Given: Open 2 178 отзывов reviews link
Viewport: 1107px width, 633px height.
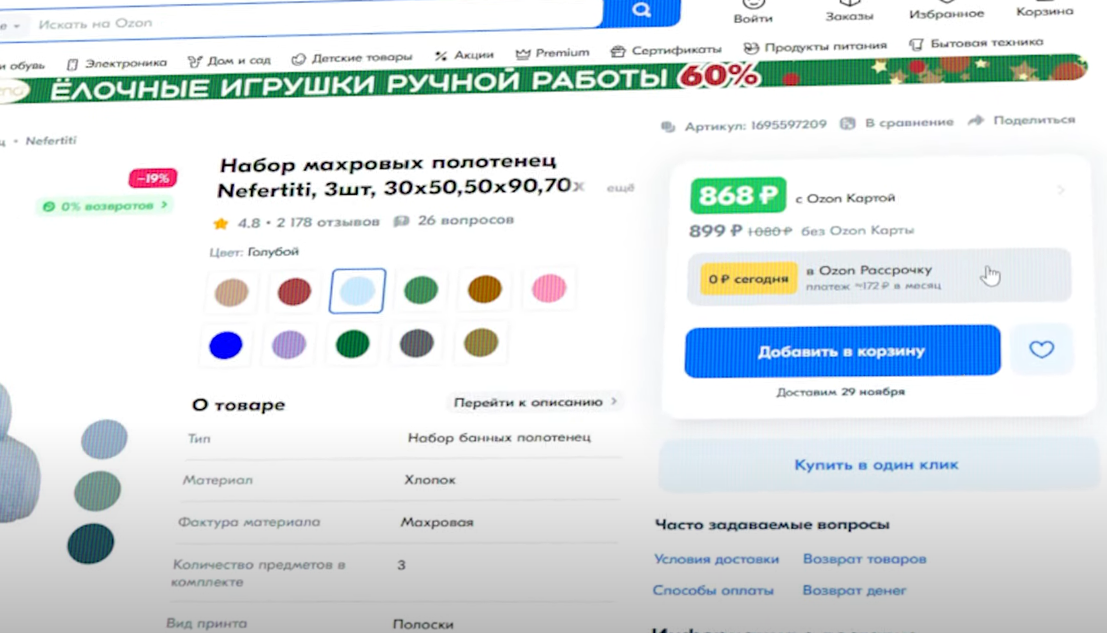Looking at the screenshot, I should click(328, 222).
